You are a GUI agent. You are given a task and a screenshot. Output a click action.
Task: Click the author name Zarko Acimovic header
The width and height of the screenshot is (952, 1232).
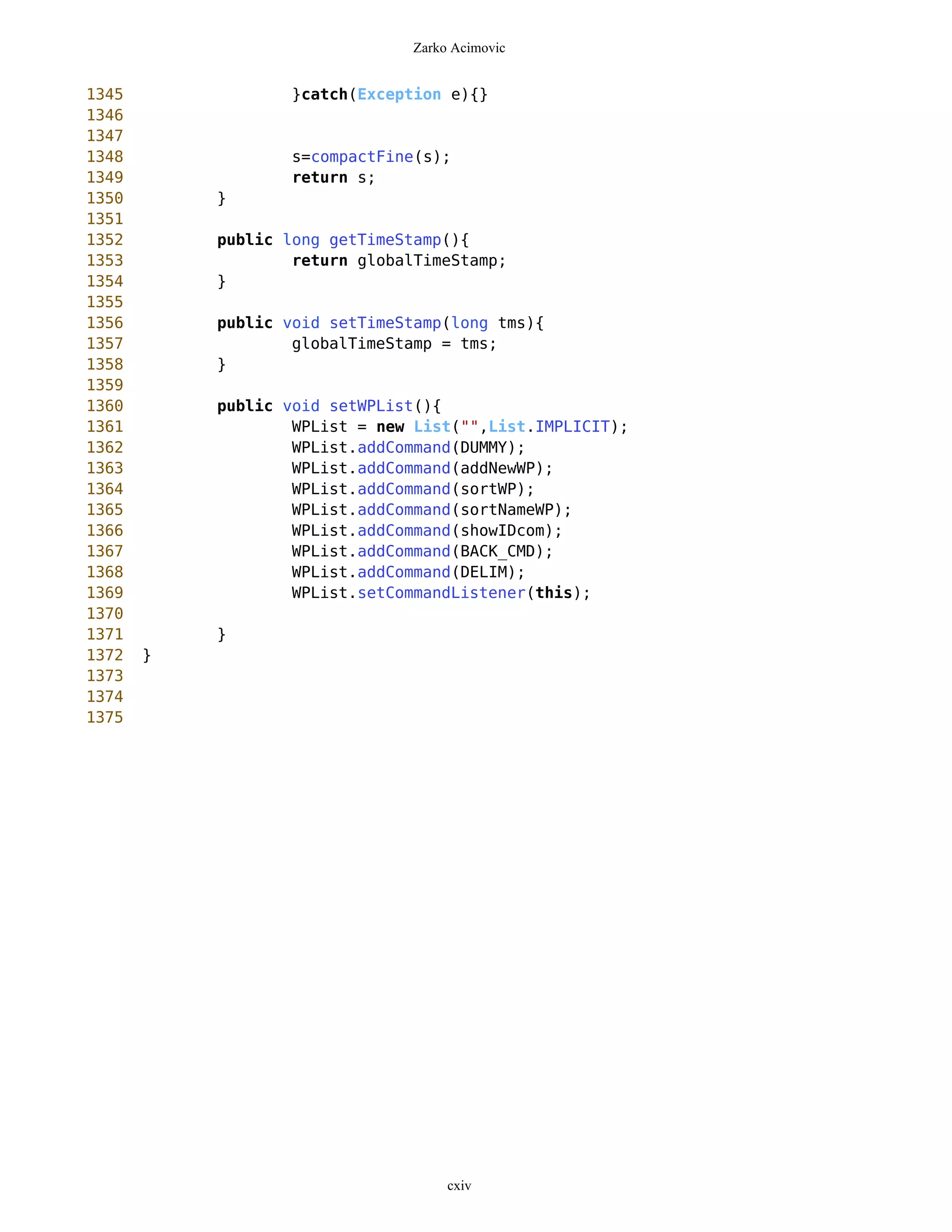pyautogui.click(x=458, y=48)
